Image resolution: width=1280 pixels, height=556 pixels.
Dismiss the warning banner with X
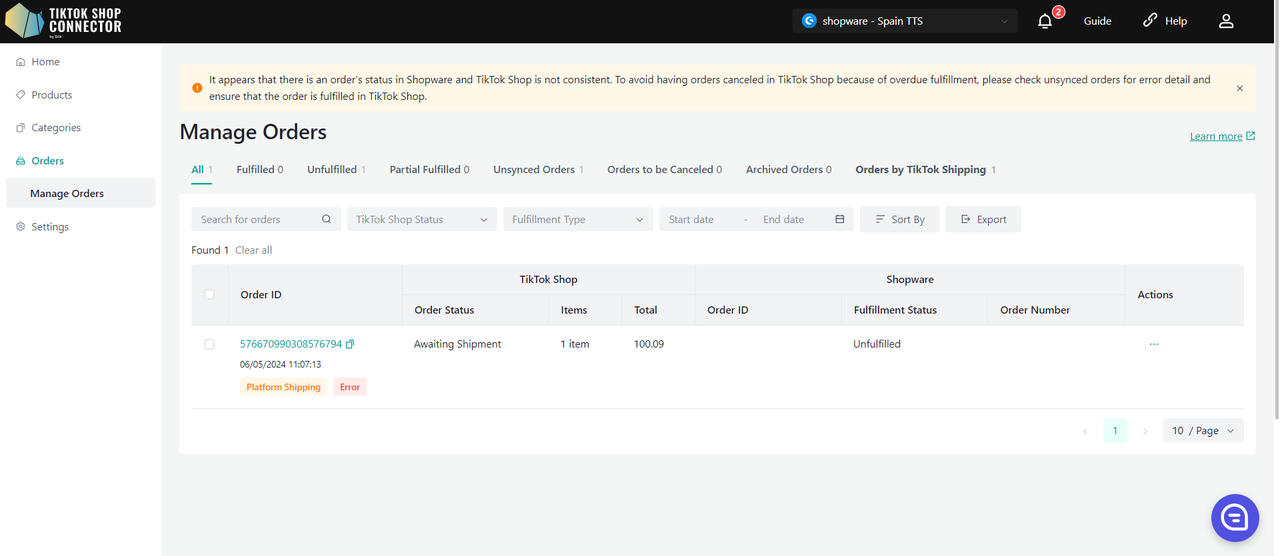[x=1240, y=88]
